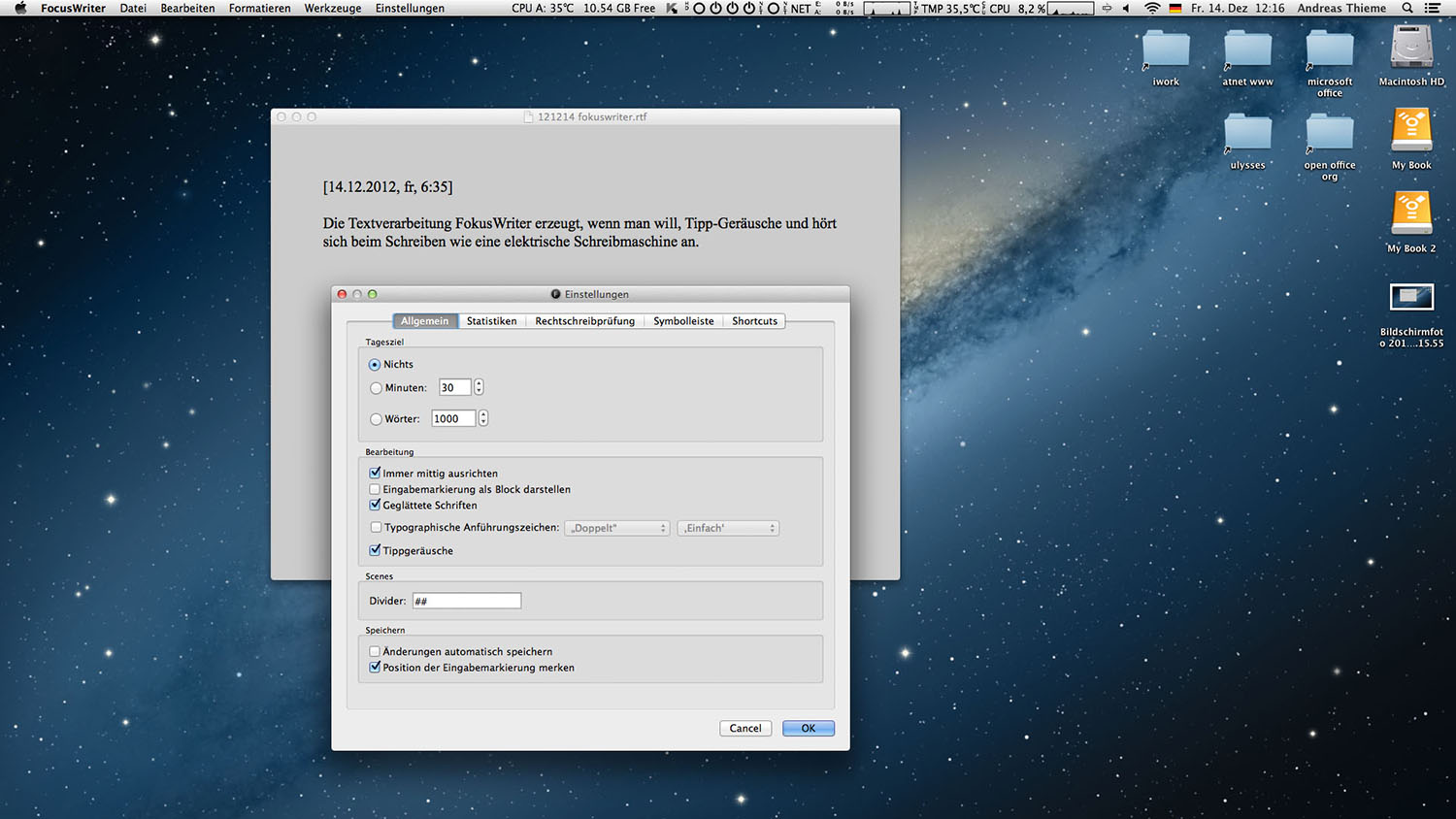Click the document proxy icon of fokuswriter.rtf

528,116
